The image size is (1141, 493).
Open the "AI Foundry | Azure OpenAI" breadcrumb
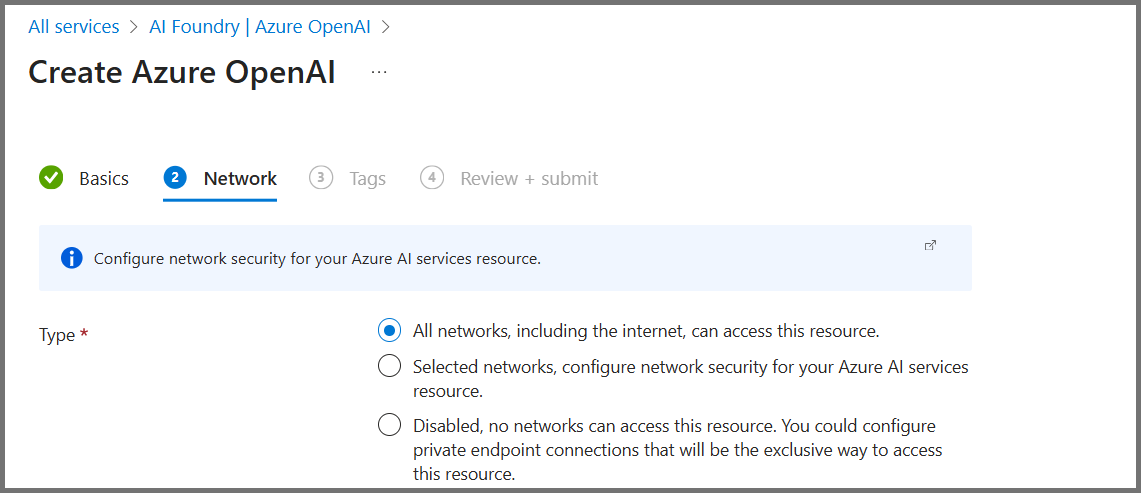coord(259,27)
